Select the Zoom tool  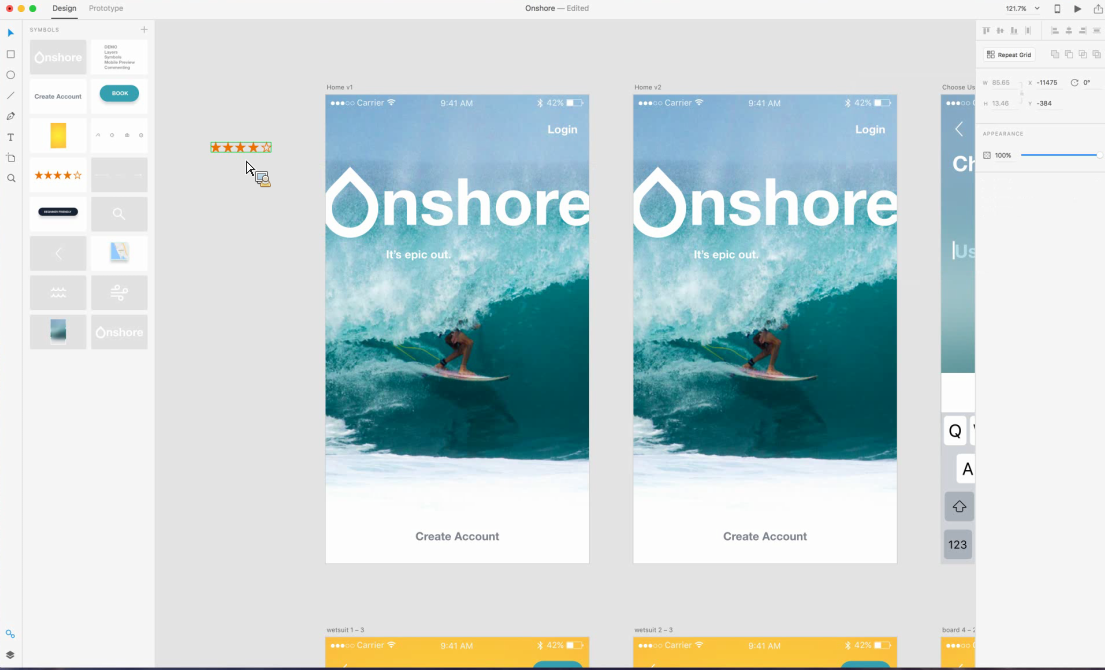click(x=10, y=178)
